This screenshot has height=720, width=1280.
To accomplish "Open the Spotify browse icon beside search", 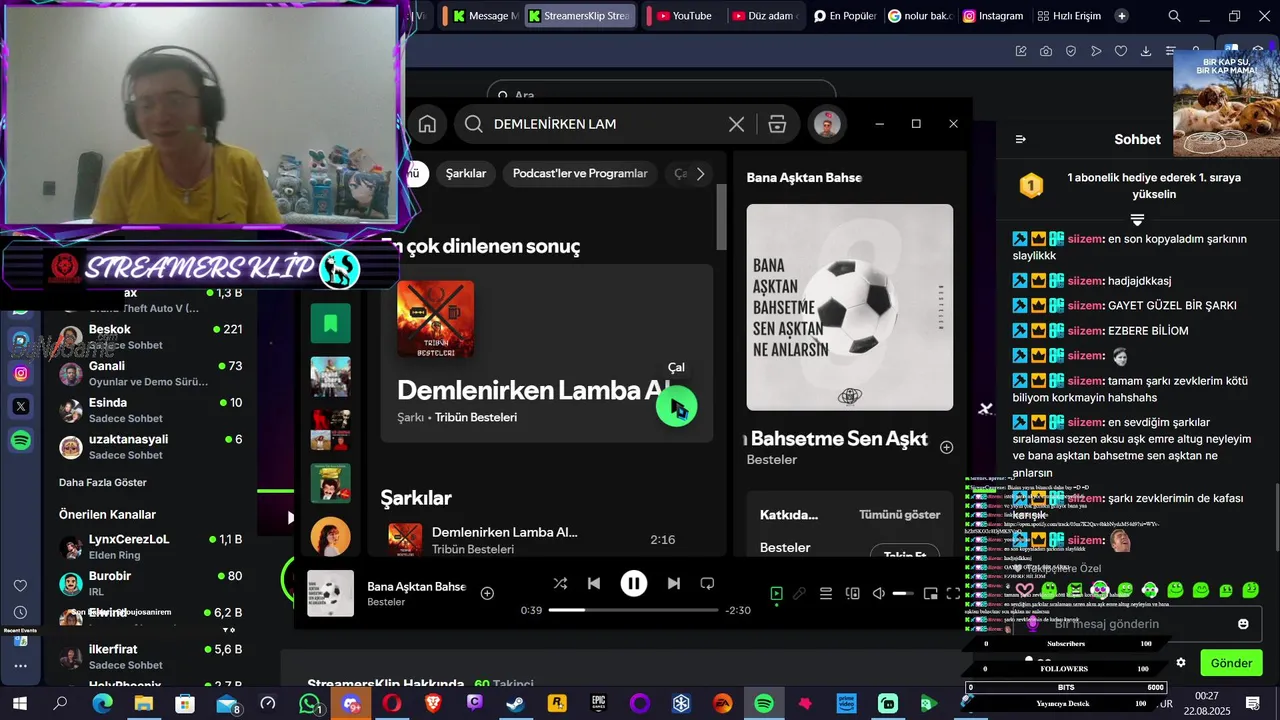I will [777, 124].
